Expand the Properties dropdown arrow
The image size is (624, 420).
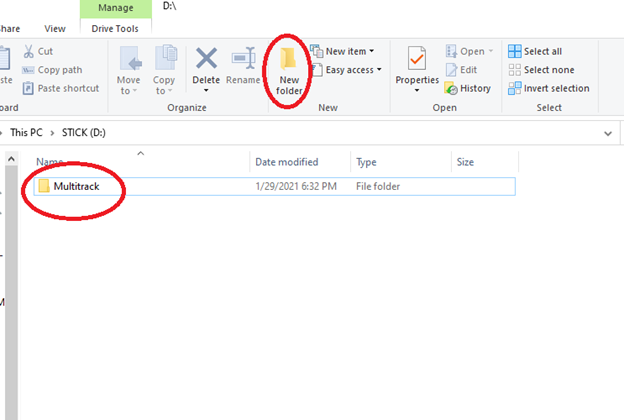417,90
